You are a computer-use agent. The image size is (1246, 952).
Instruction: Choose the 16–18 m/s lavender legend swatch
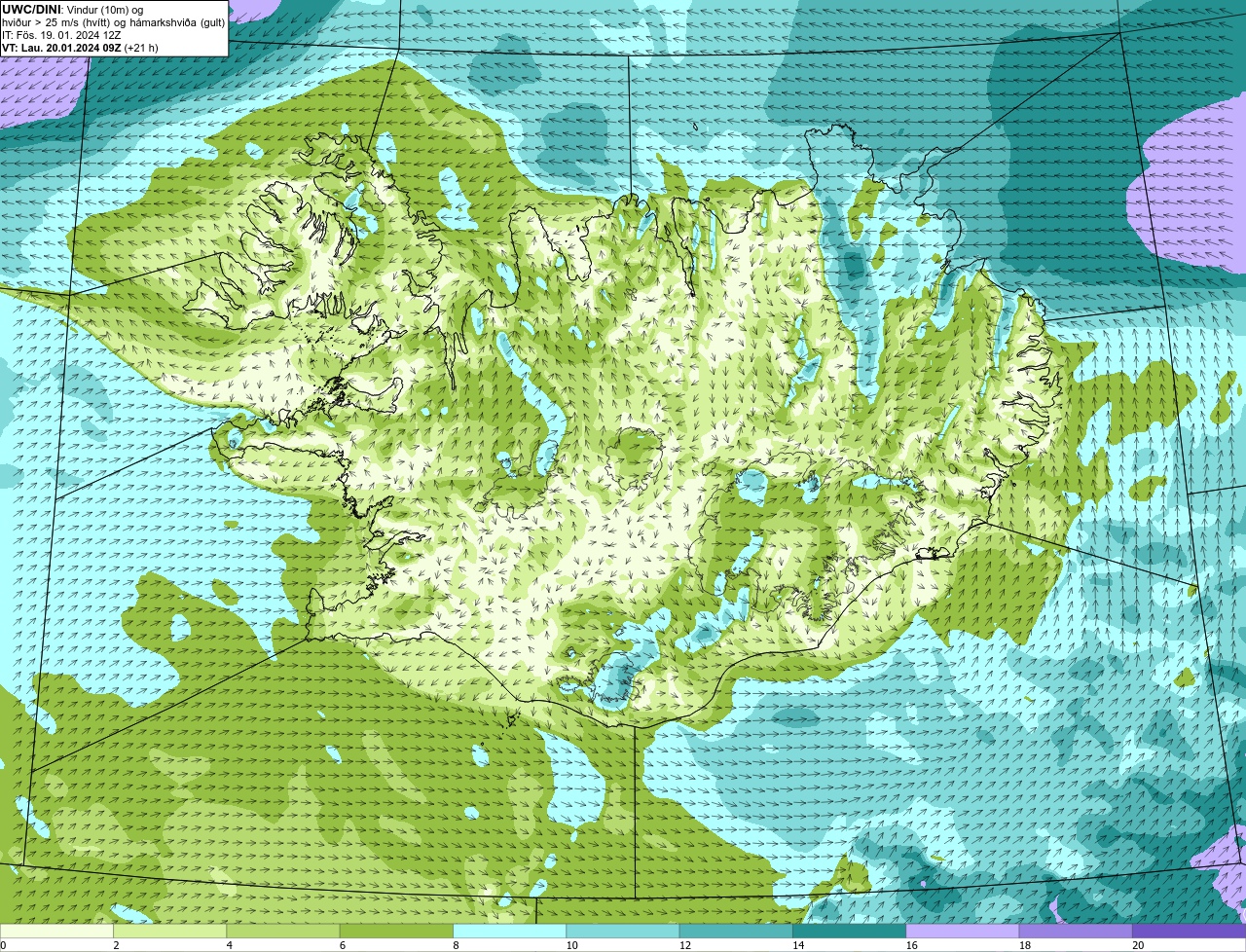point(963,931)
